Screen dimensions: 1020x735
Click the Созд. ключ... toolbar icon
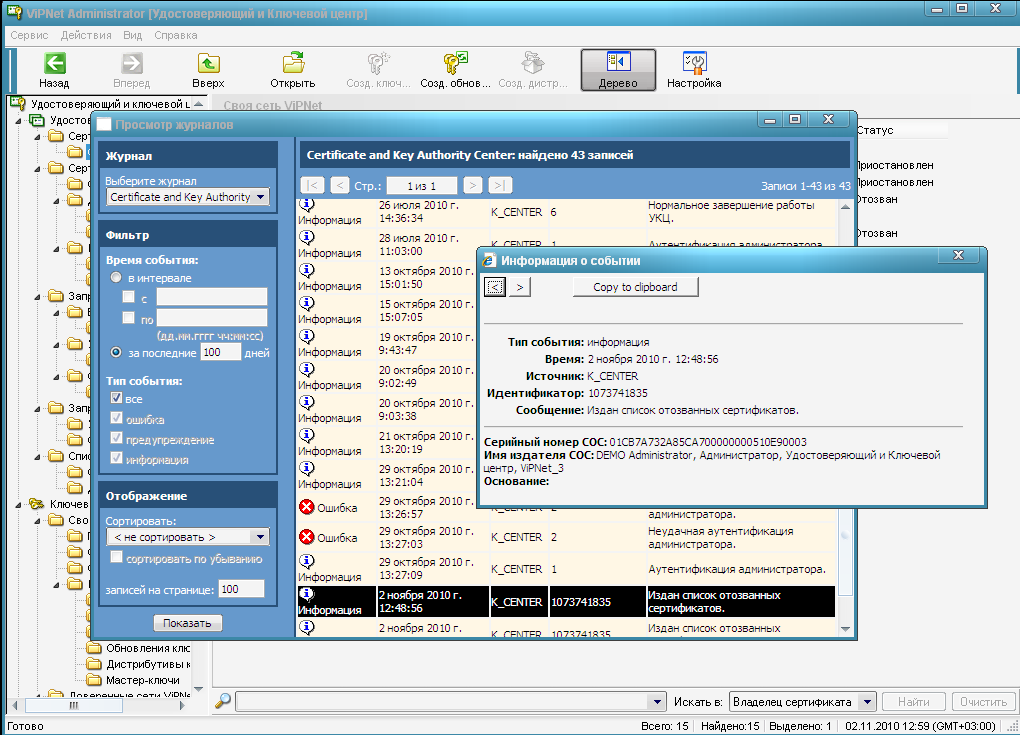point(378,64)
